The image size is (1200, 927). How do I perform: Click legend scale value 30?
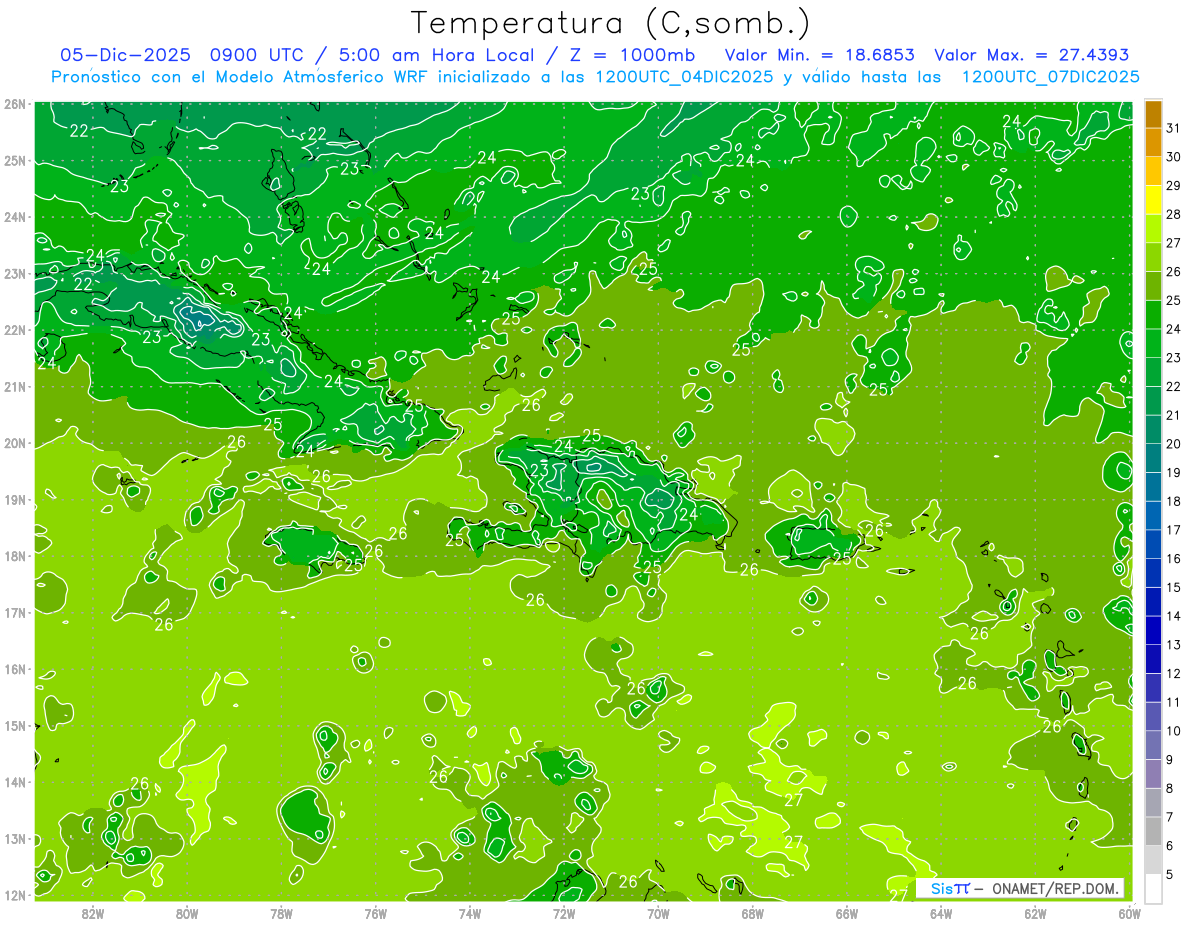1174,156
